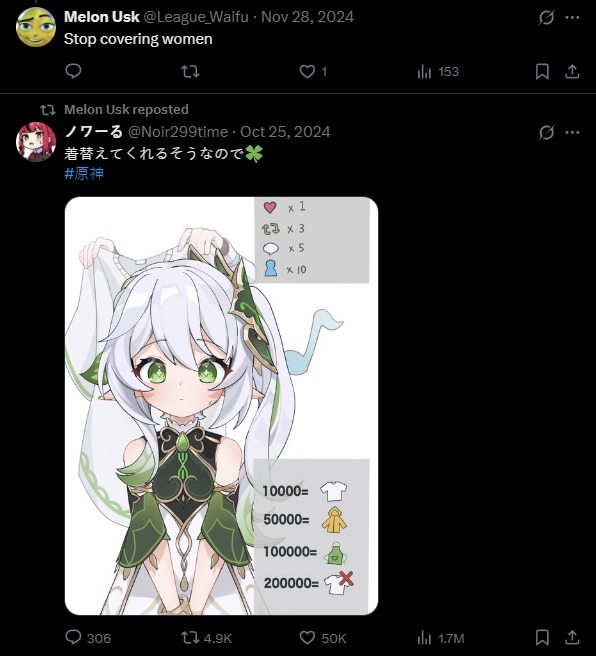
Task: View analytics showing 1.7M views
Action: click(x=441, y=638)
